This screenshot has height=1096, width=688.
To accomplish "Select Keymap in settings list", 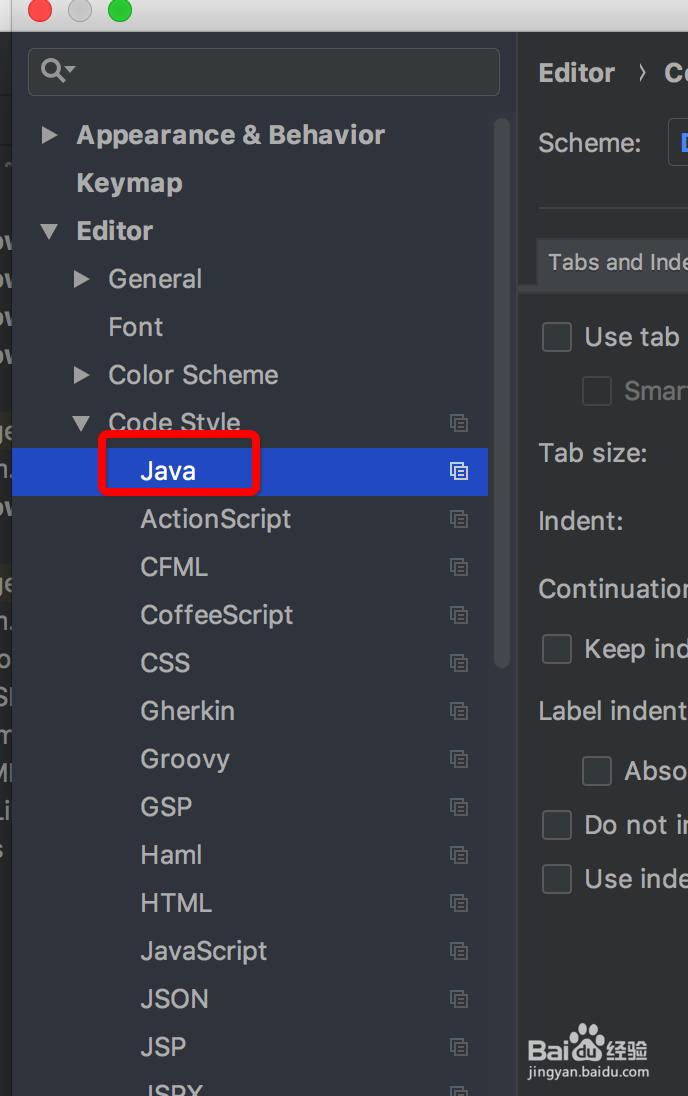I will 129,183.
